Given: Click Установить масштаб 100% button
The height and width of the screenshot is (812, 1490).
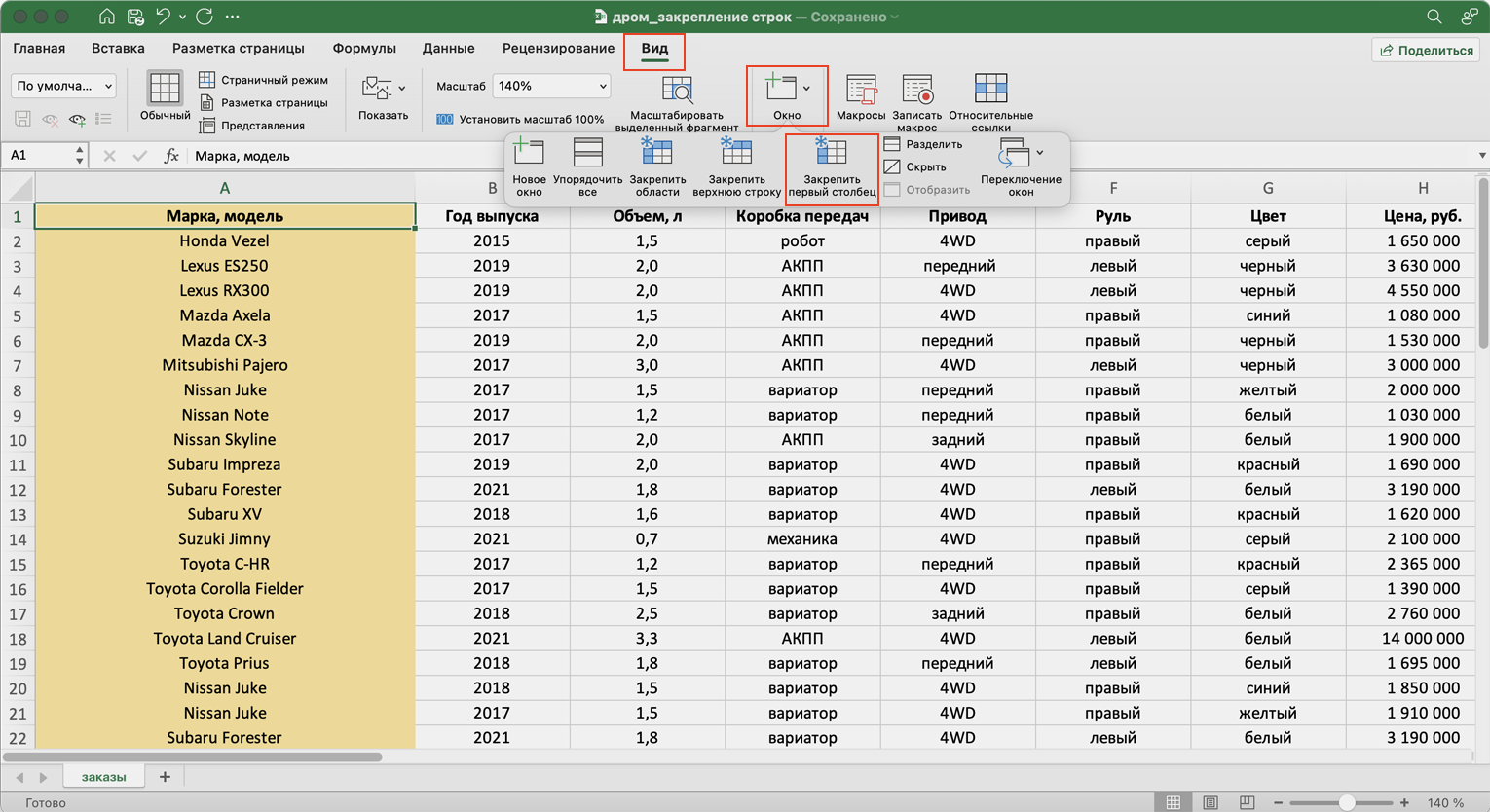Looking at the screenshot, I should [x=520, y=119].
